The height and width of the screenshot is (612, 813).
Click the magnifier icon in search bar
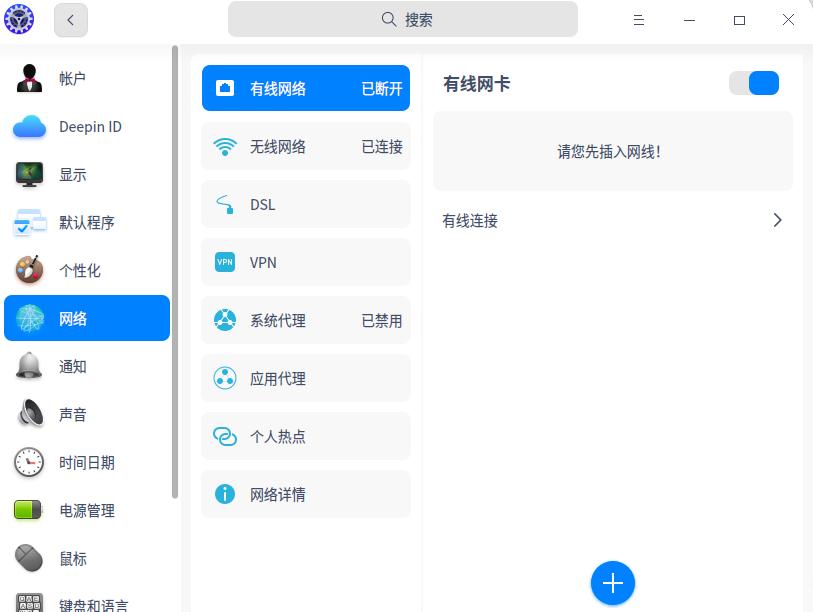click(388, 20)
